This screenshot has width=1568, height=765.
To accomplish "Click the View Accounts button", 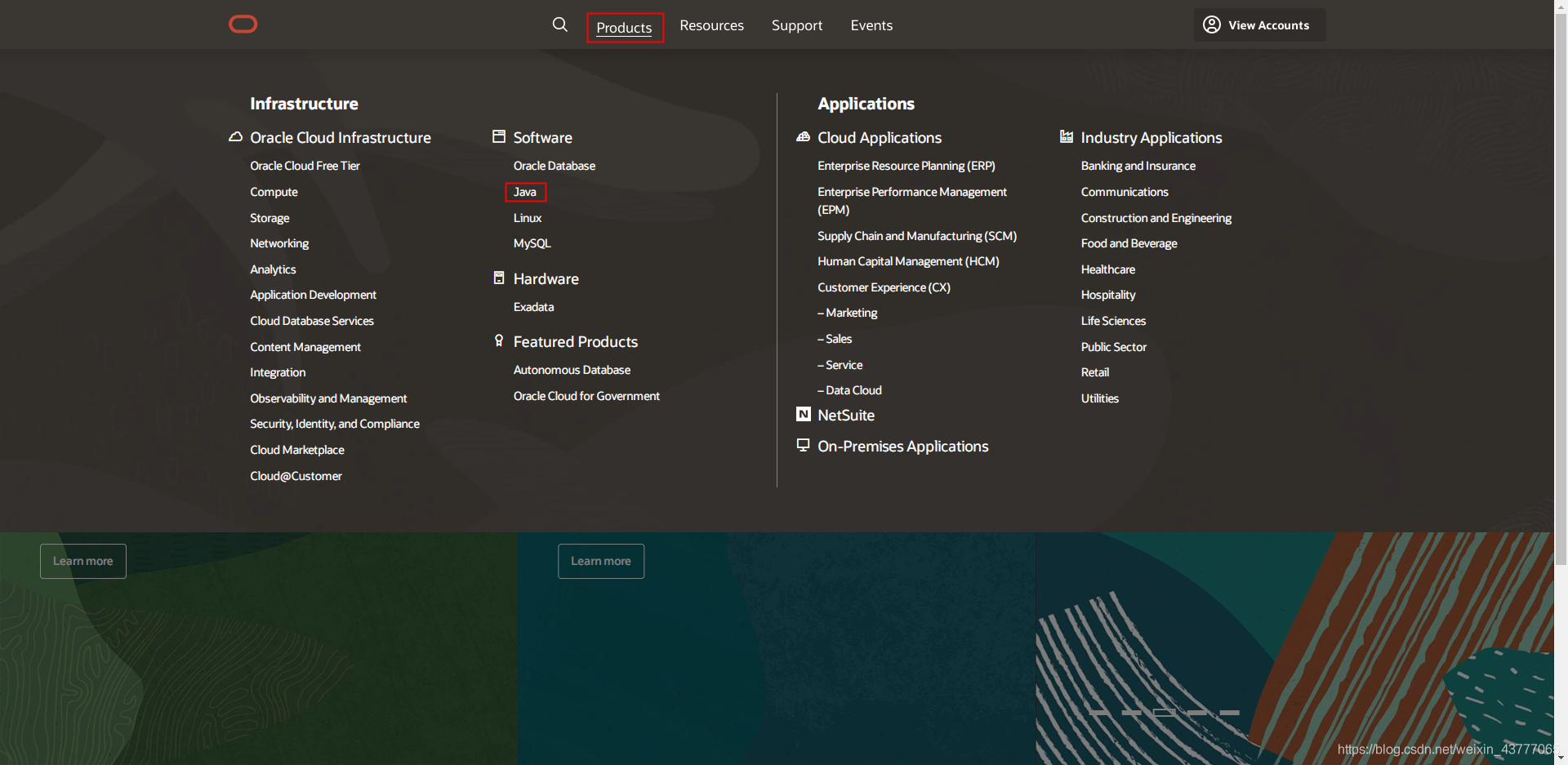I will [1259, 24].
